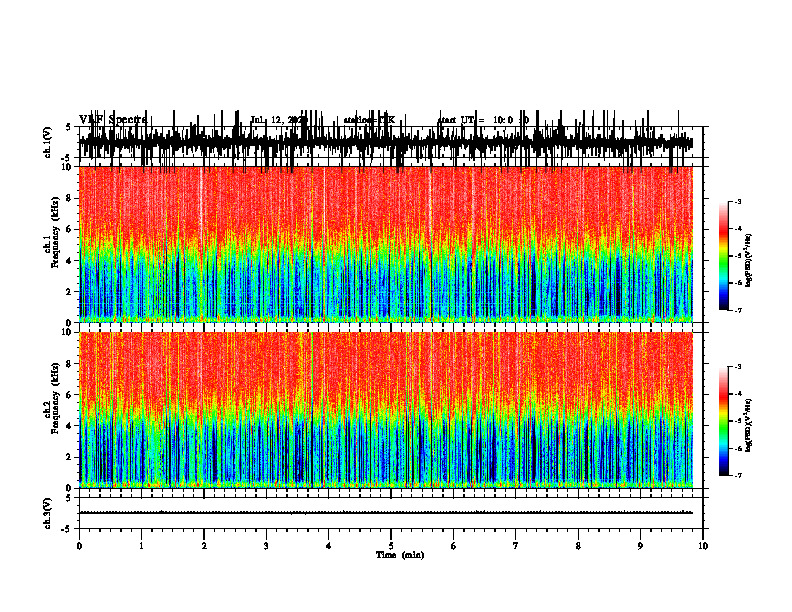
Task: Click the '6' kHz tick on ch.1 spectrogram
Action: pos(69,229)
